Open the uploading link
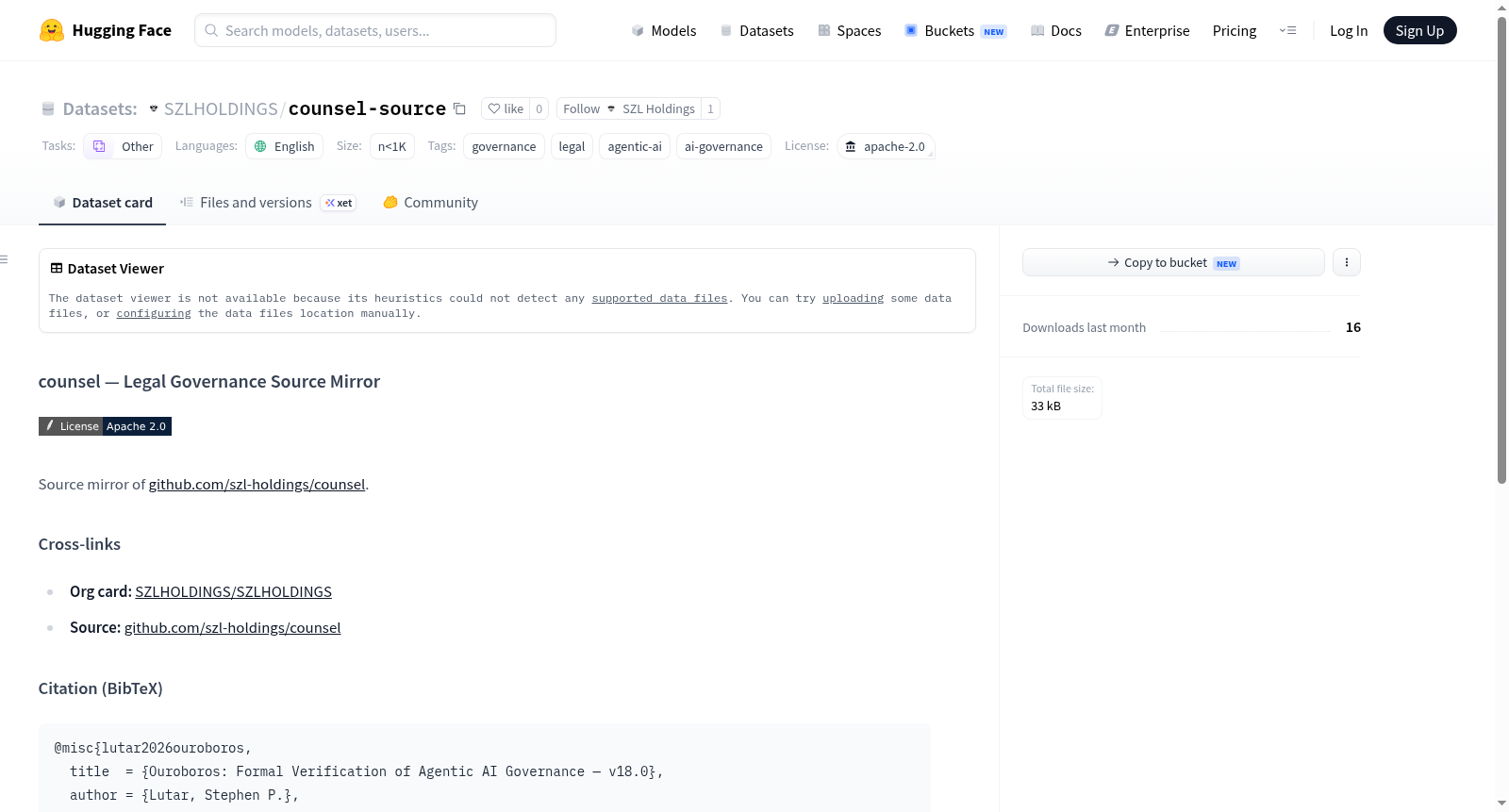 coord(853,298)
